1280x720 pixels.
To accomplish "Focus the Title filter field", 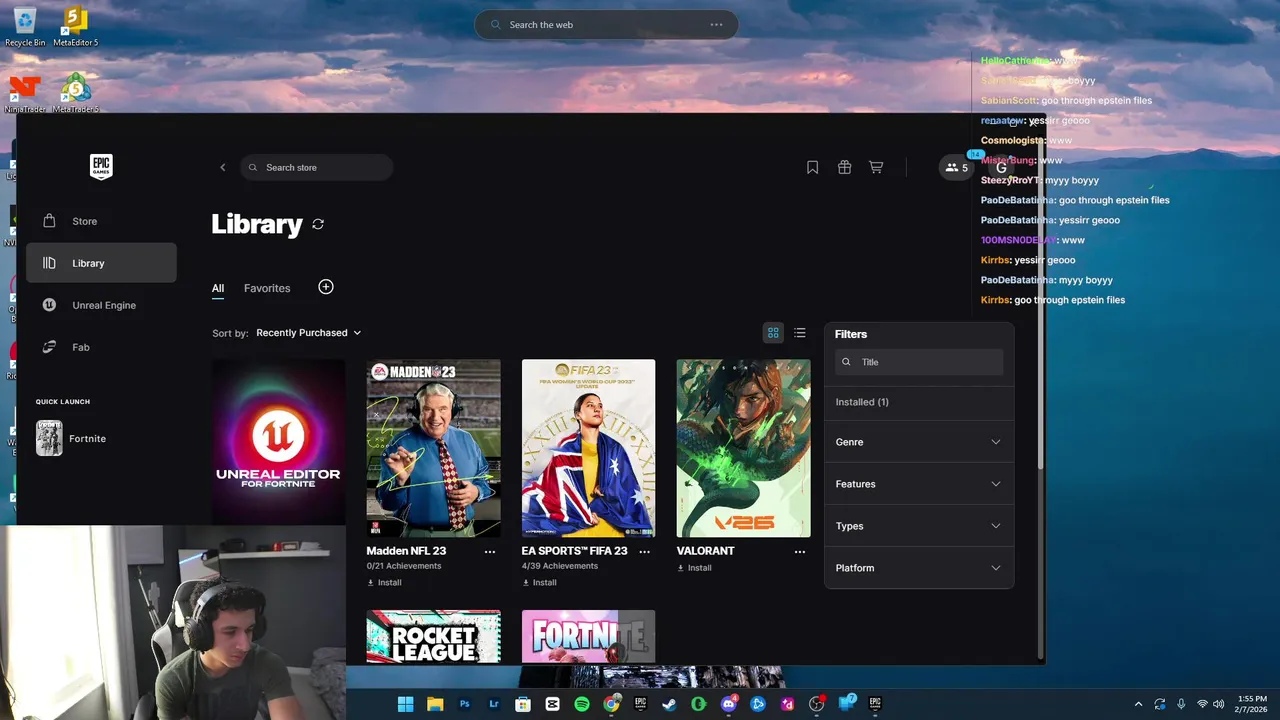I will tap(919, 362).
